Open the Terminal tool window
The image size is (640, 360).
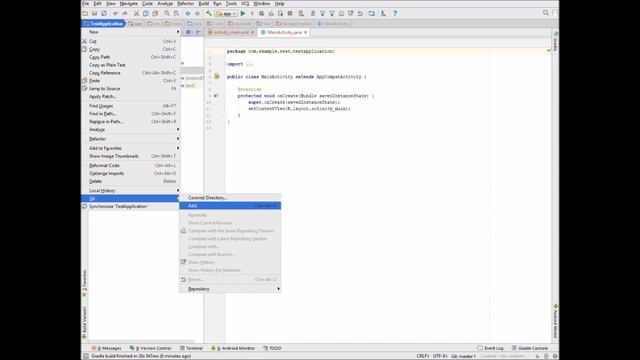click(191, 348)
